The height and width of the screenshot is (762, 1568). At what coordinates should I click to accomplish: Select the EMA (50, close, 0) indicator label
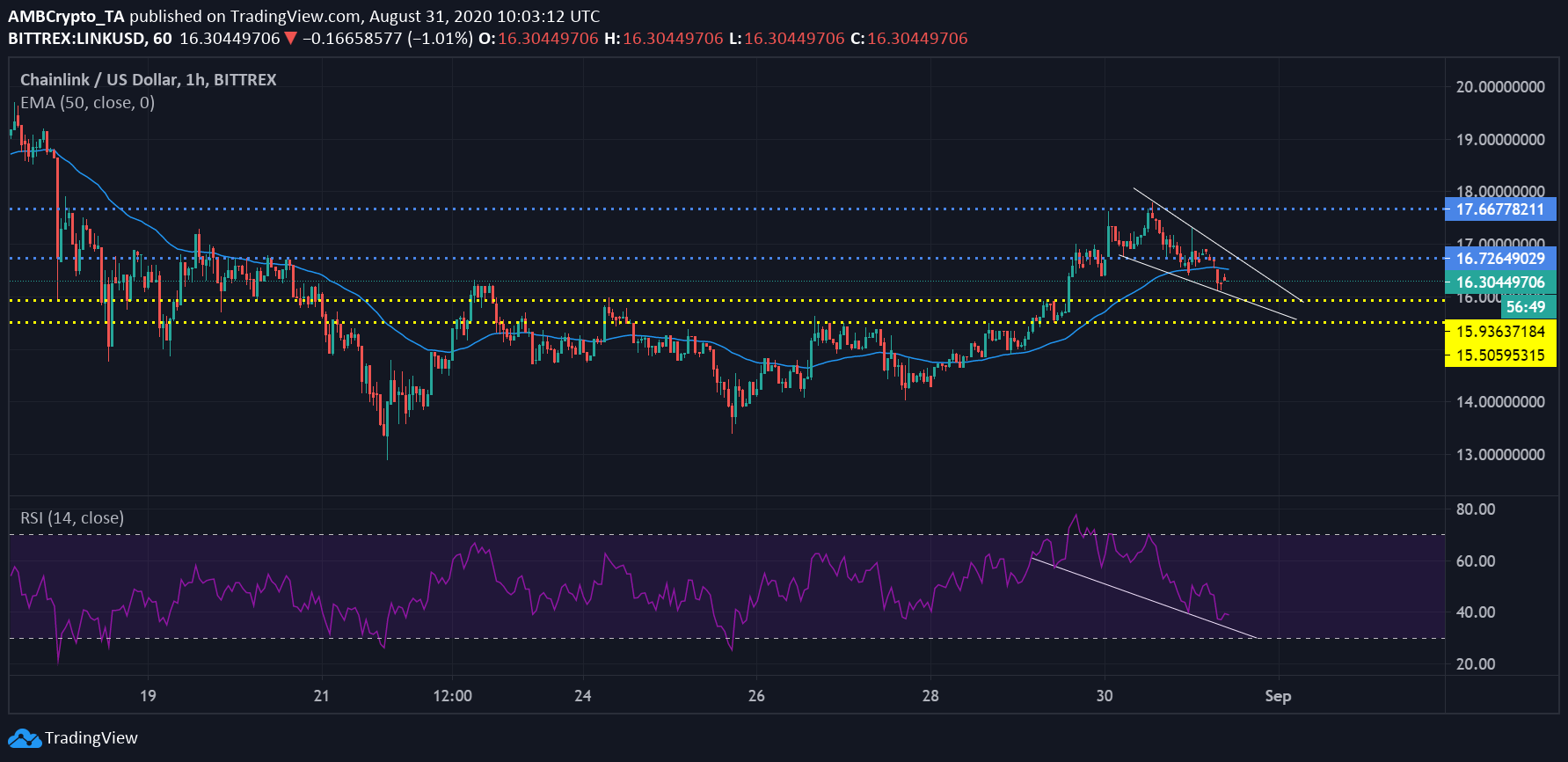pos(87,103)
